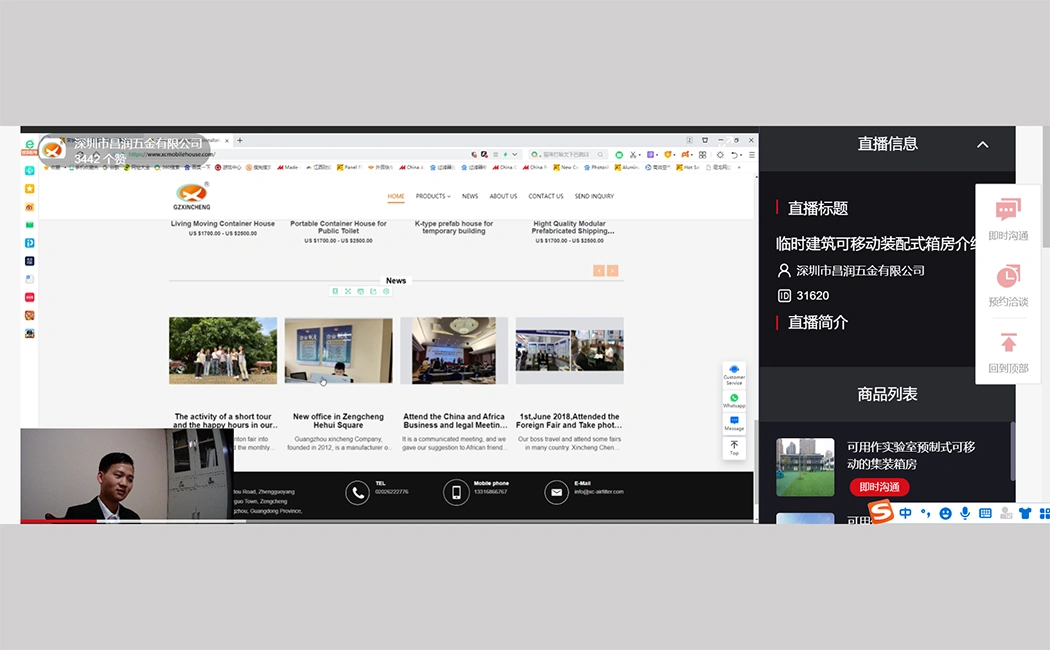Image resolution: width=1050 pixels, height=650 pixels.
Task: Open the IME soft keyboard icon
Action: (985, 513)
